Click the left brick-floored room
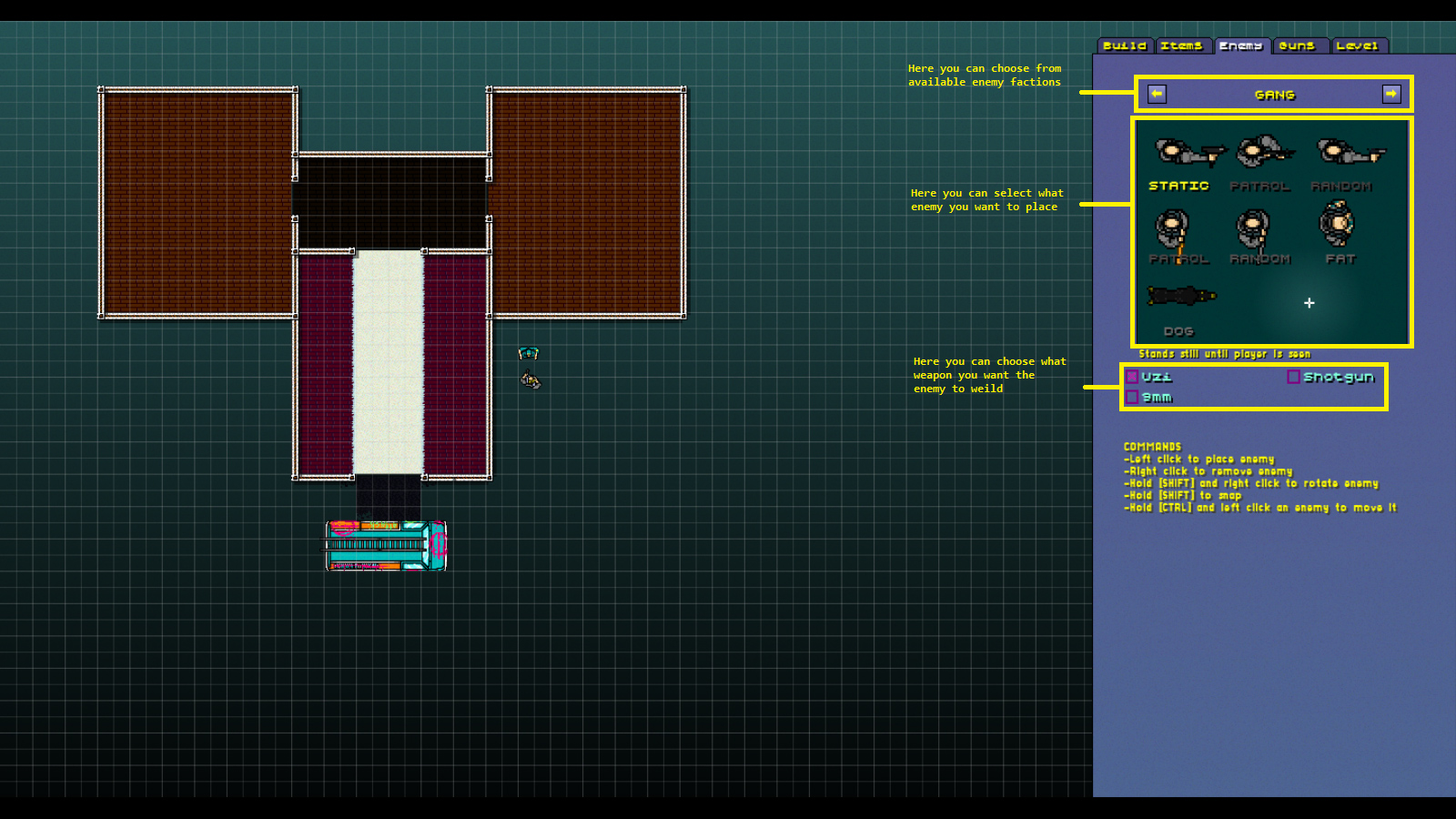The image size is (1456, 819). (x=197, y=203)
